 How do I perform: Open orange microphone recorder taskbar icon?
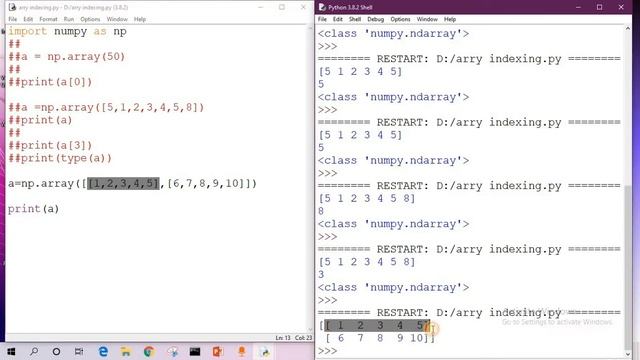pos(242,351)
